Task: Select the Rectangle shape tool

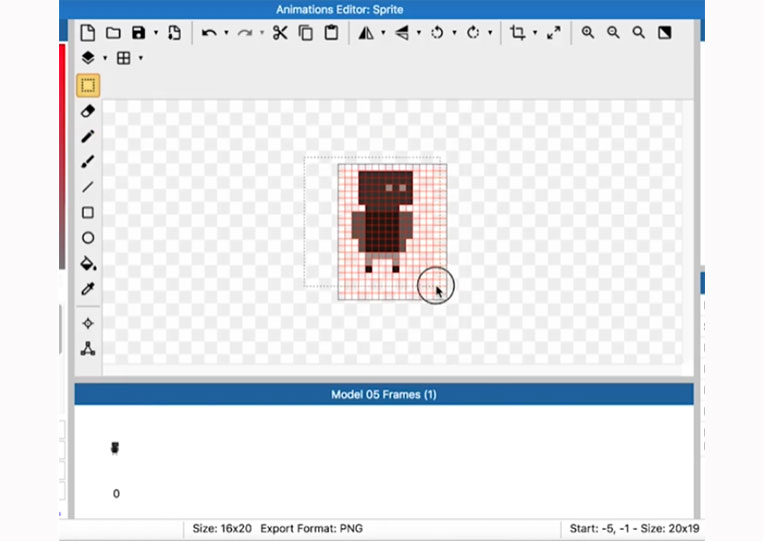Action: pyautogui.click(x=88, y=213)
